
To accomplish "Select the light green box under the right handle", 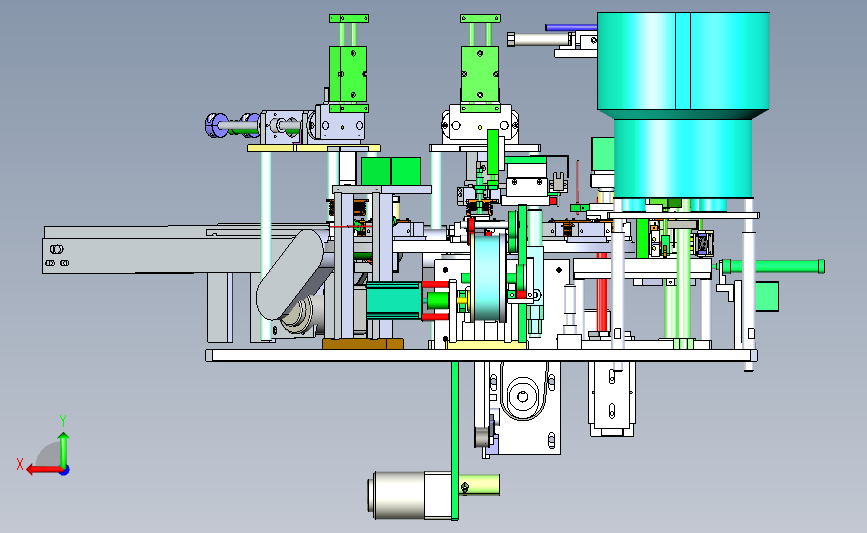I will point(766,296).
